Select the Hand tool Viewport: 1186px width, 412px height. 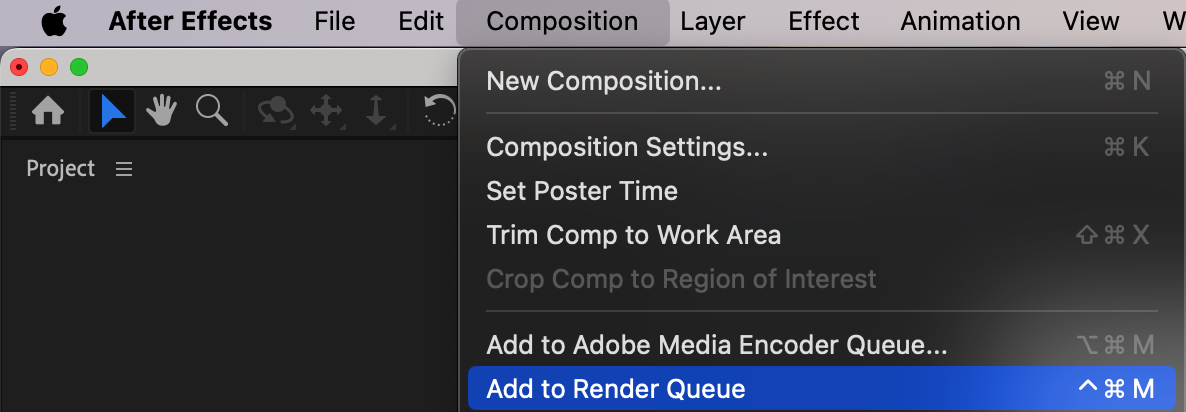coord(161,111)
